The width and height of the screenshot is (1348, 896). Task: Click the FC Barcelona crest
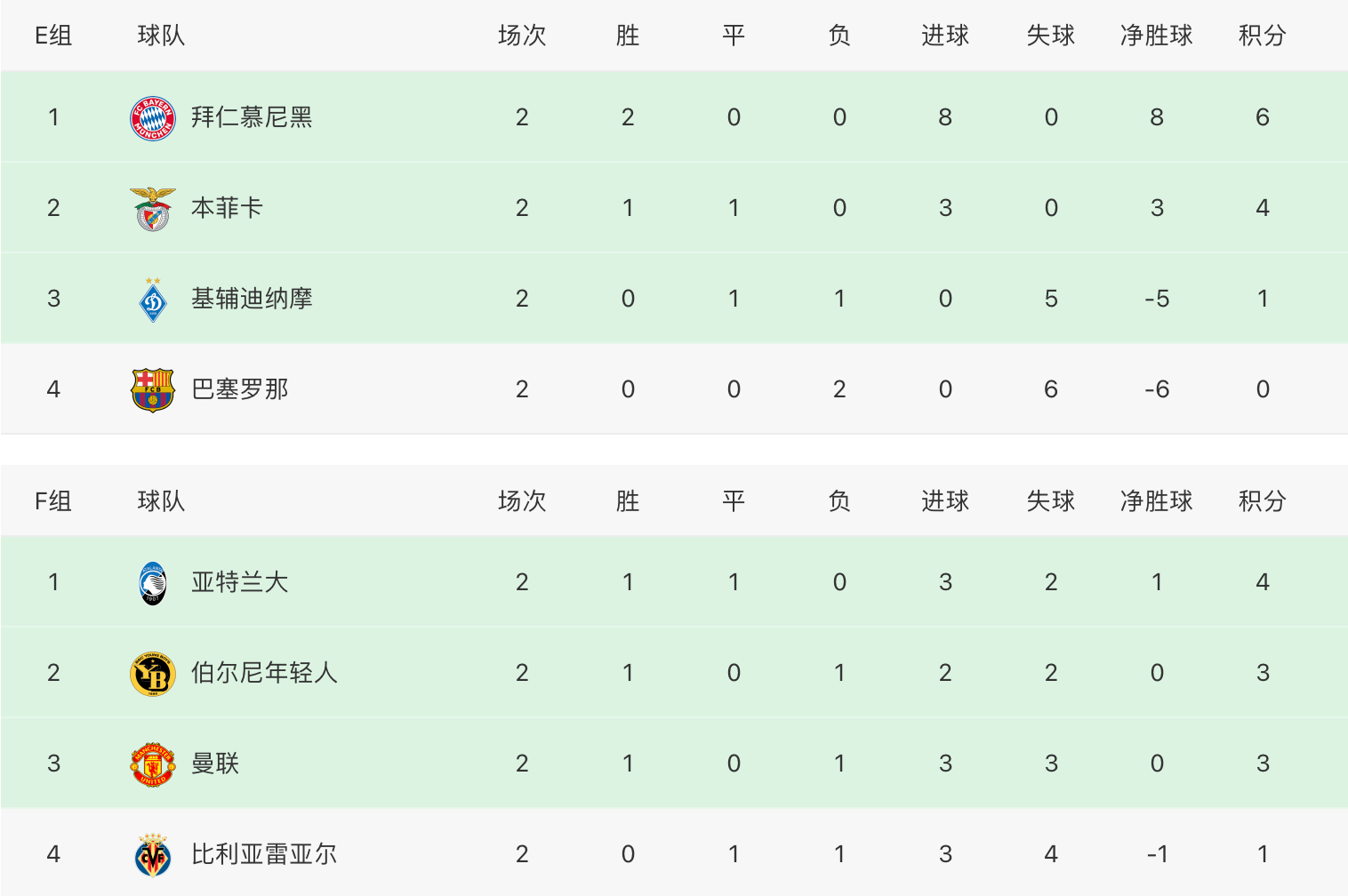153,389
